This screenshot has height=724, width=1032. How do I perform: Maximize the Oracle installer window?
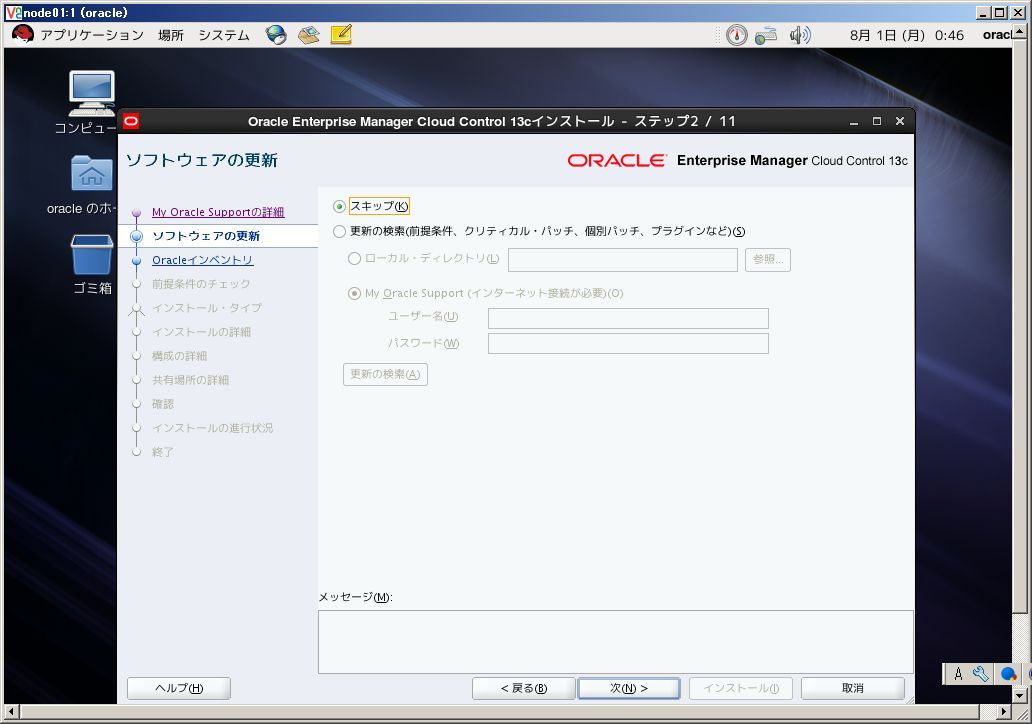pos(877,121)
